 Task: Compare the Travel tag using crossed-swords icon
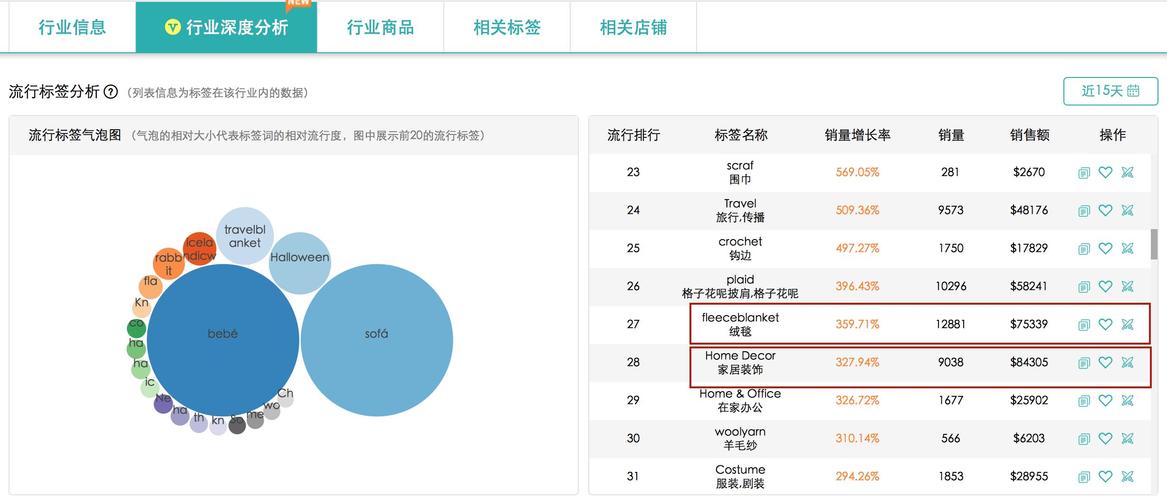(x=1127, y=211)
